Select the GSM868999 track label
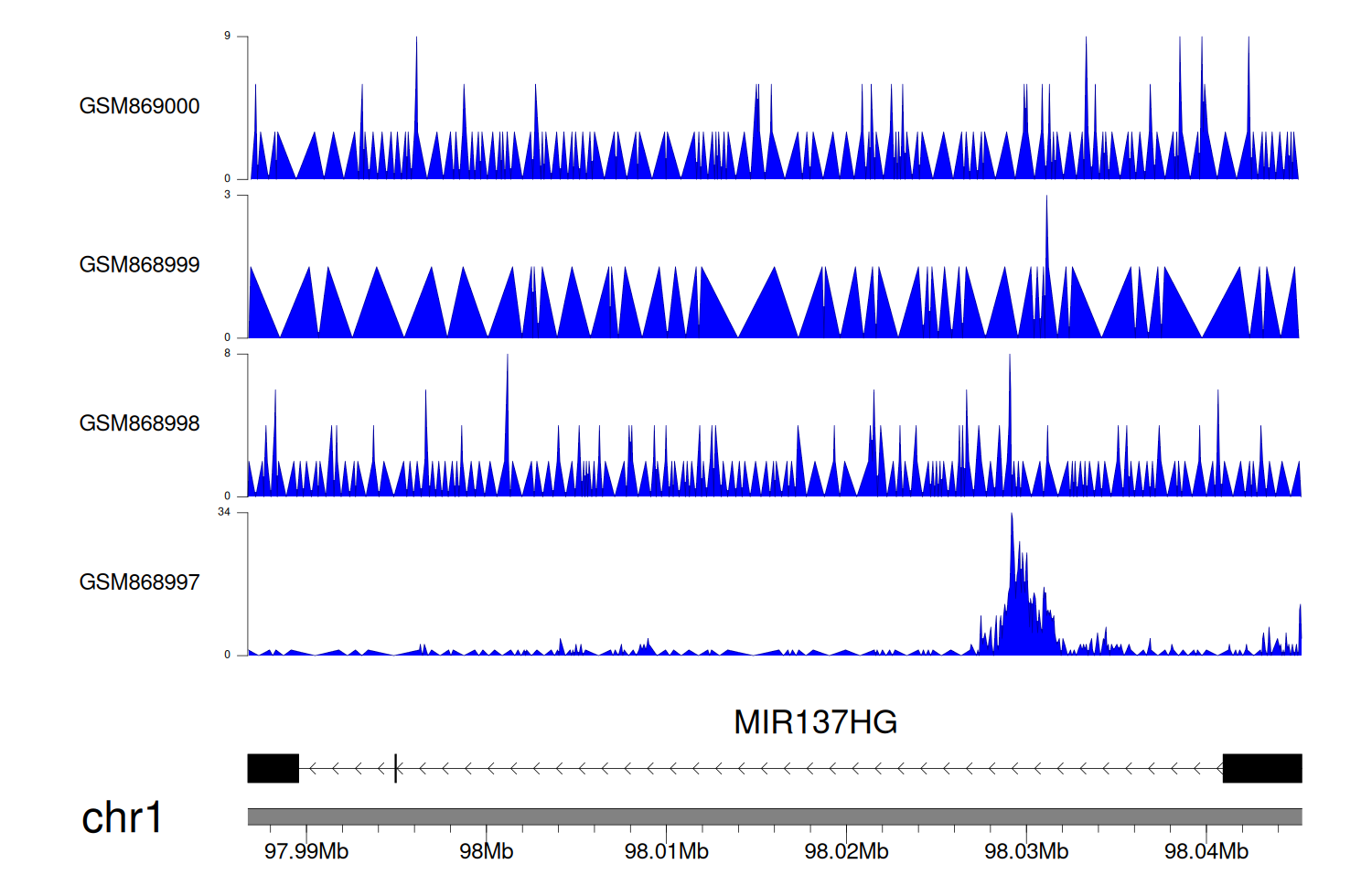Screen dimensions: 1372x896 139,264
